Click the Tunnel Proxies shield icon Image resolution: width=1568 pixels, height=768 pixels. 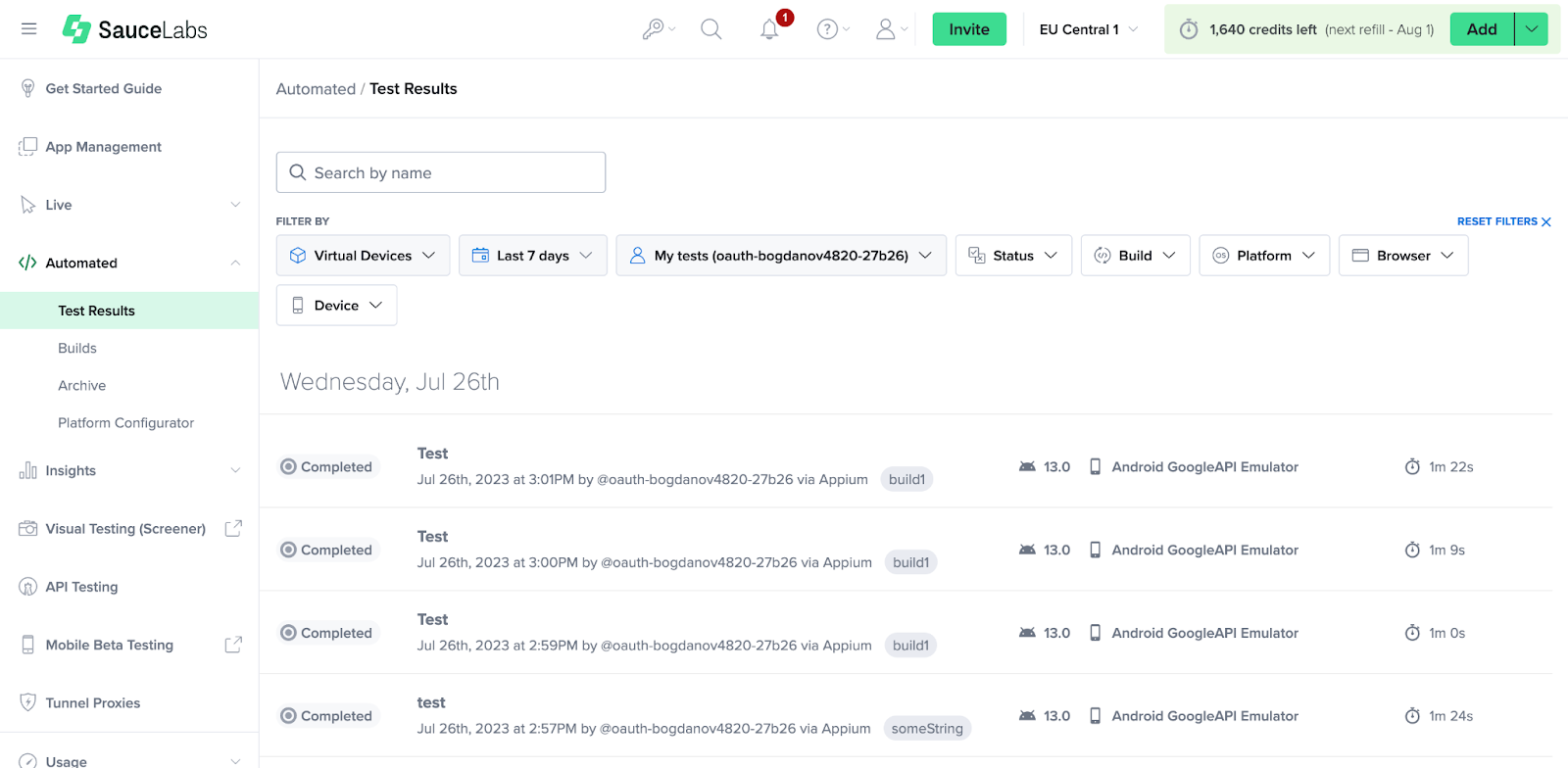[28, 702]
